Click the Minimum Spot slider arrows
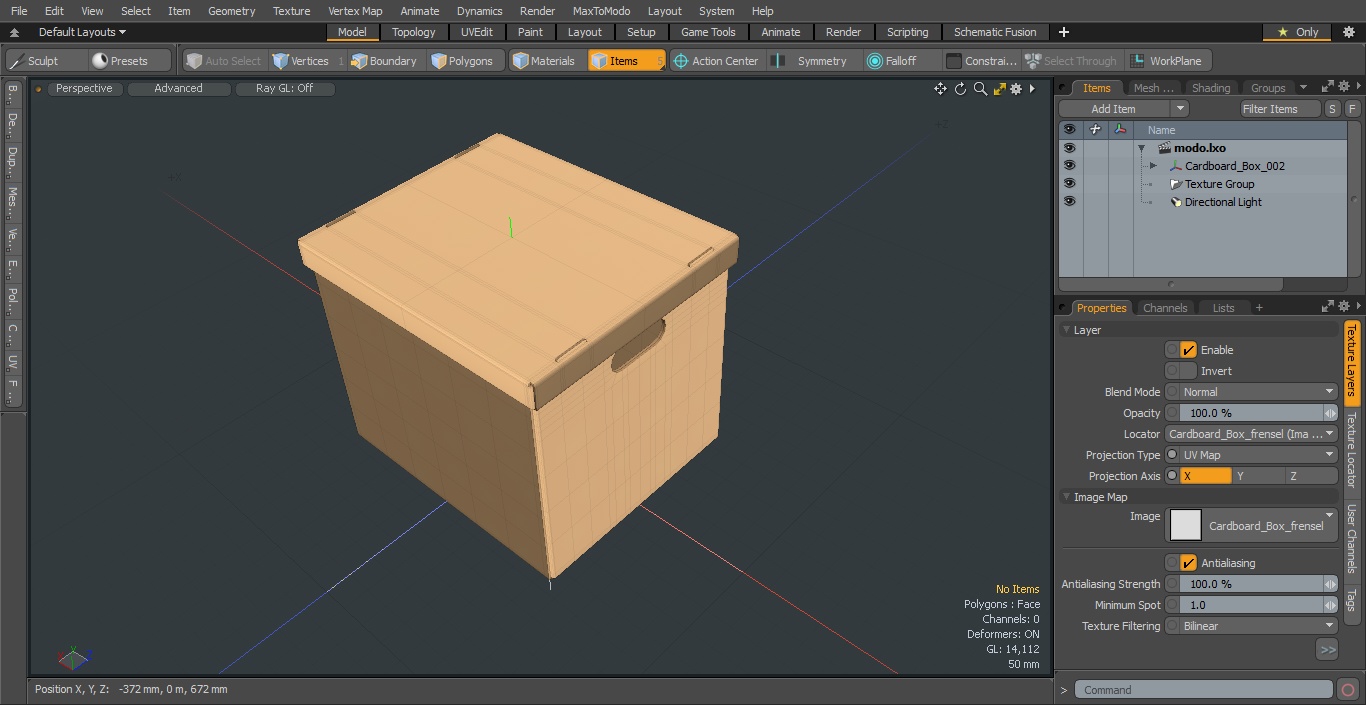The image size is (1366, 705). [x=1330, y=605]
